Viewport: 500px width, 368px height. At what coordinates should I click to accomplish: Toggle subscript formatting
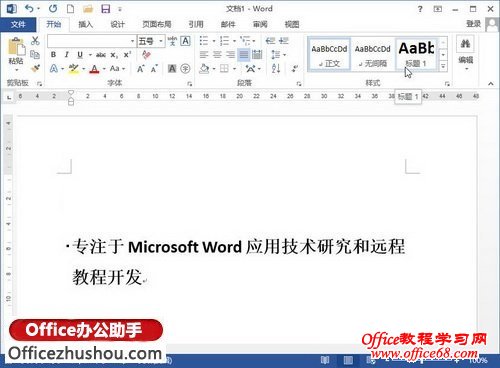(114, 55)
